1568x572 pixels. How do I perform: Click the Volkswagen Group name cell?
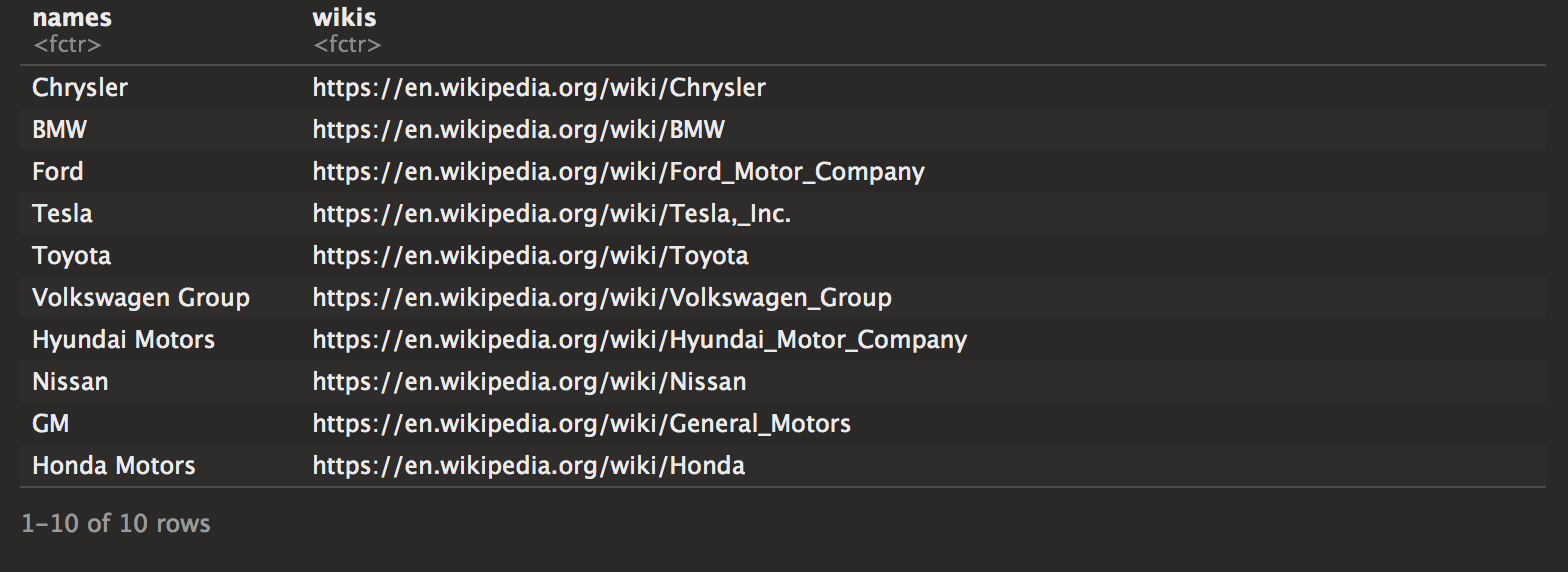coord(141,298)
